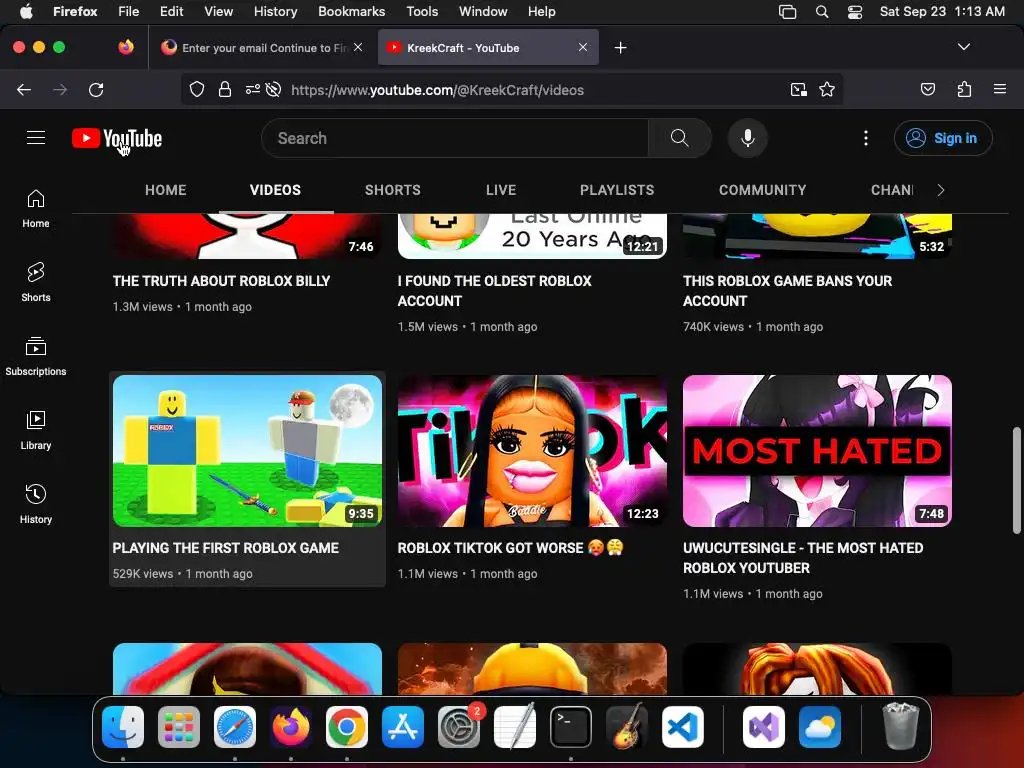Open Terminal from the Dock
Image resolution: width=1024 pixels, height=768 pixels.
click(x=571, y=727)
